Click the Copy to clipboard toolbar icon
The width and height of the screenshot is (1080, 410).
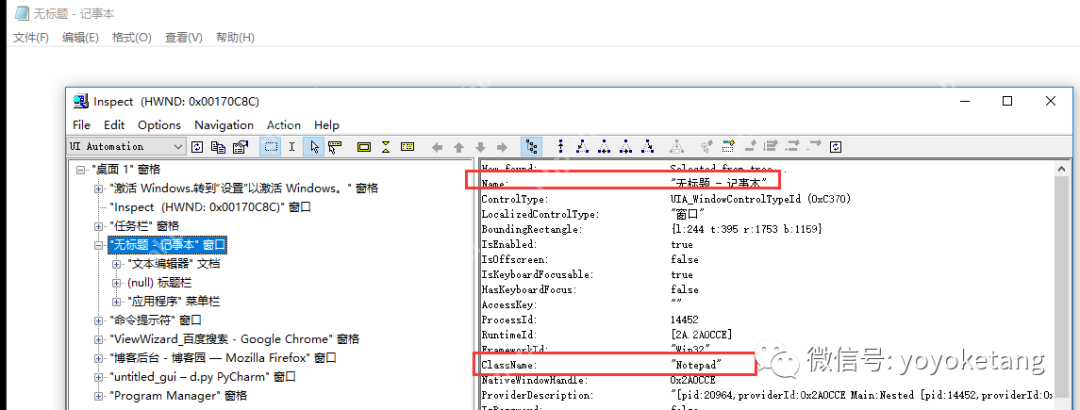coord(218,147)
